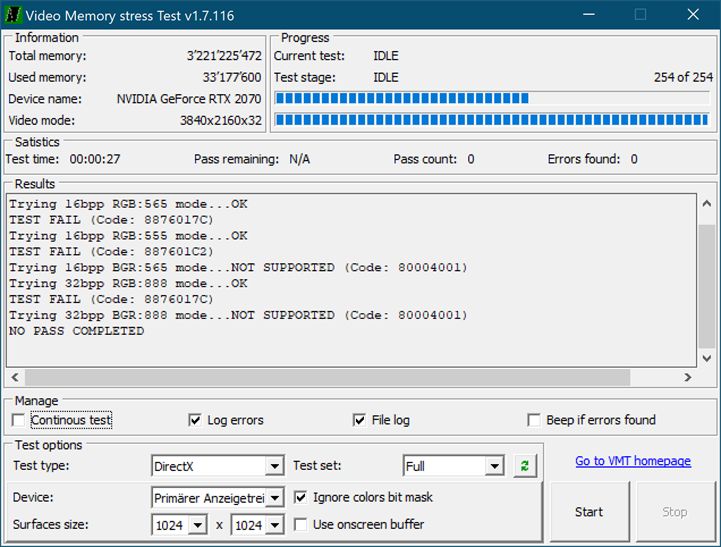Click the results scroll right arrow
The width and height of the screenshot is (721, 547).
(x=688, y=377)
